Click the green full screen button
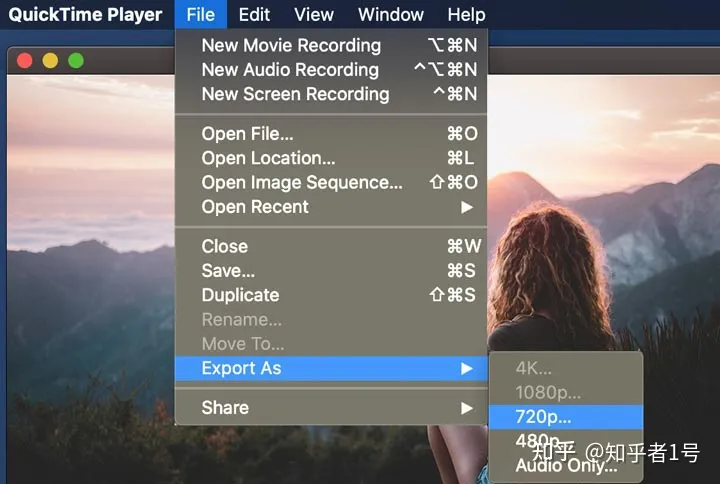Screen dimensions: 720x484 coord(76,61)
